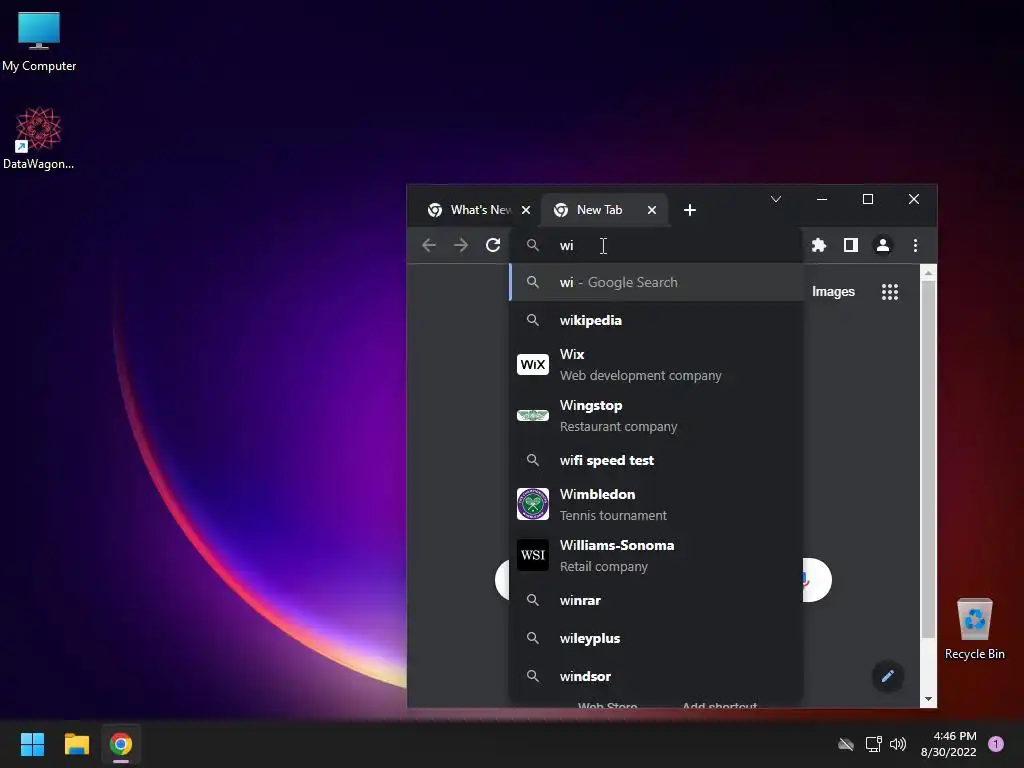Choose the Wingstop Restaurant company suggestion
Viewport: 1024px width, 768px height.
pyautogui.click(x=656, y=415)
